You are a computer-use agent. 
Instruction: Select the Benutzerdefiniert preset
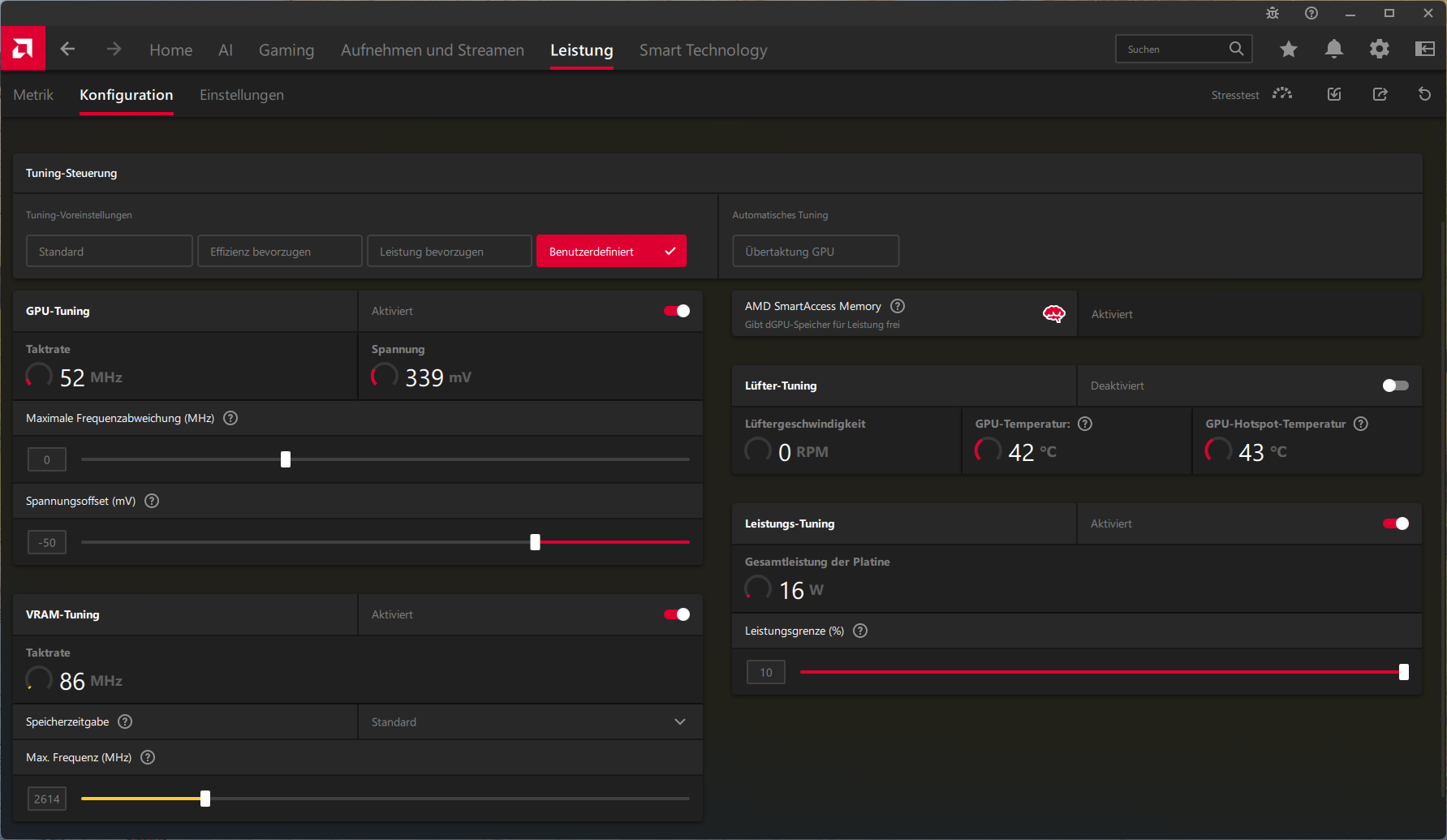[x=611, y=251]
